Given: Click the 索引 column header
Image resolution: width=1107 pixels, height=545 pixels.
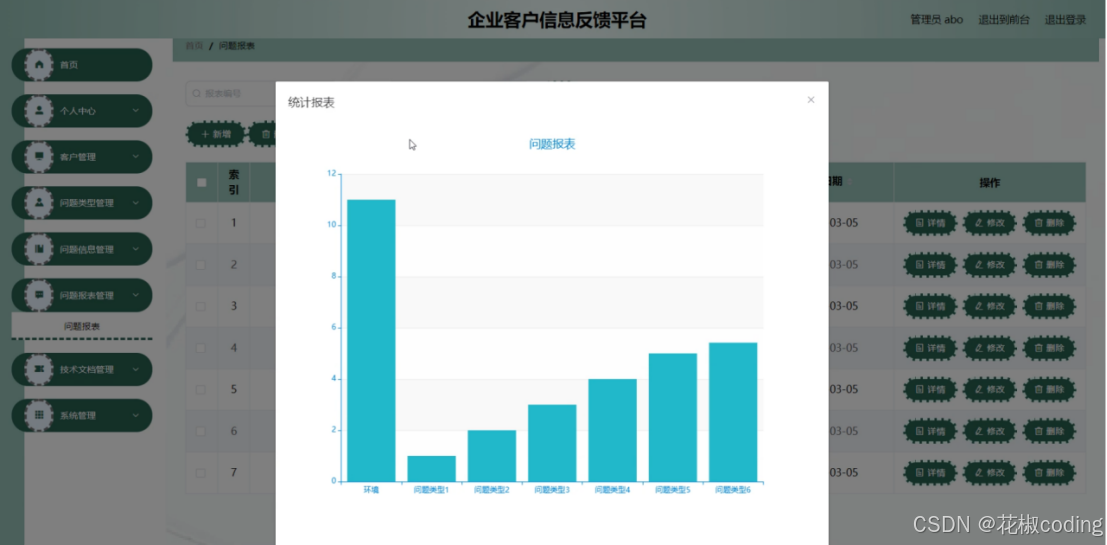Looking at the screenshot, I should point(234,182).
